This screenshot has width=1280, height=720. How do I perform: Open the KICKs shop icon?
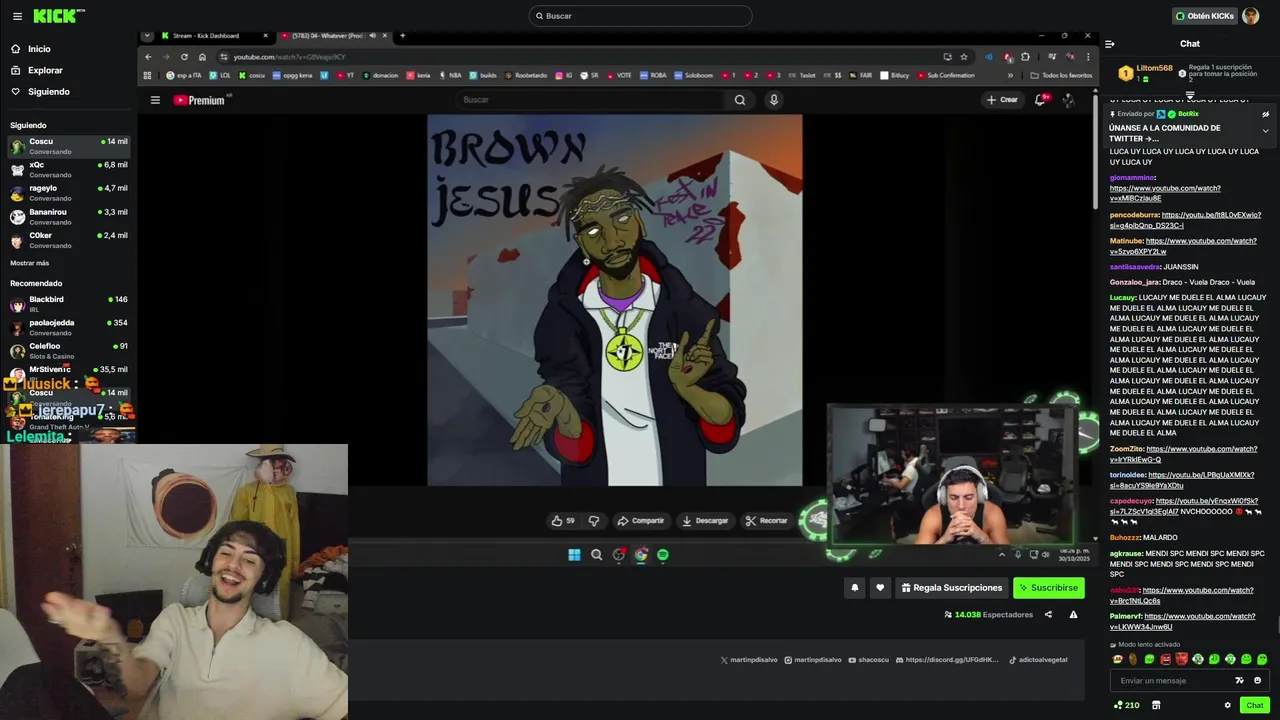pos(1156,705)
